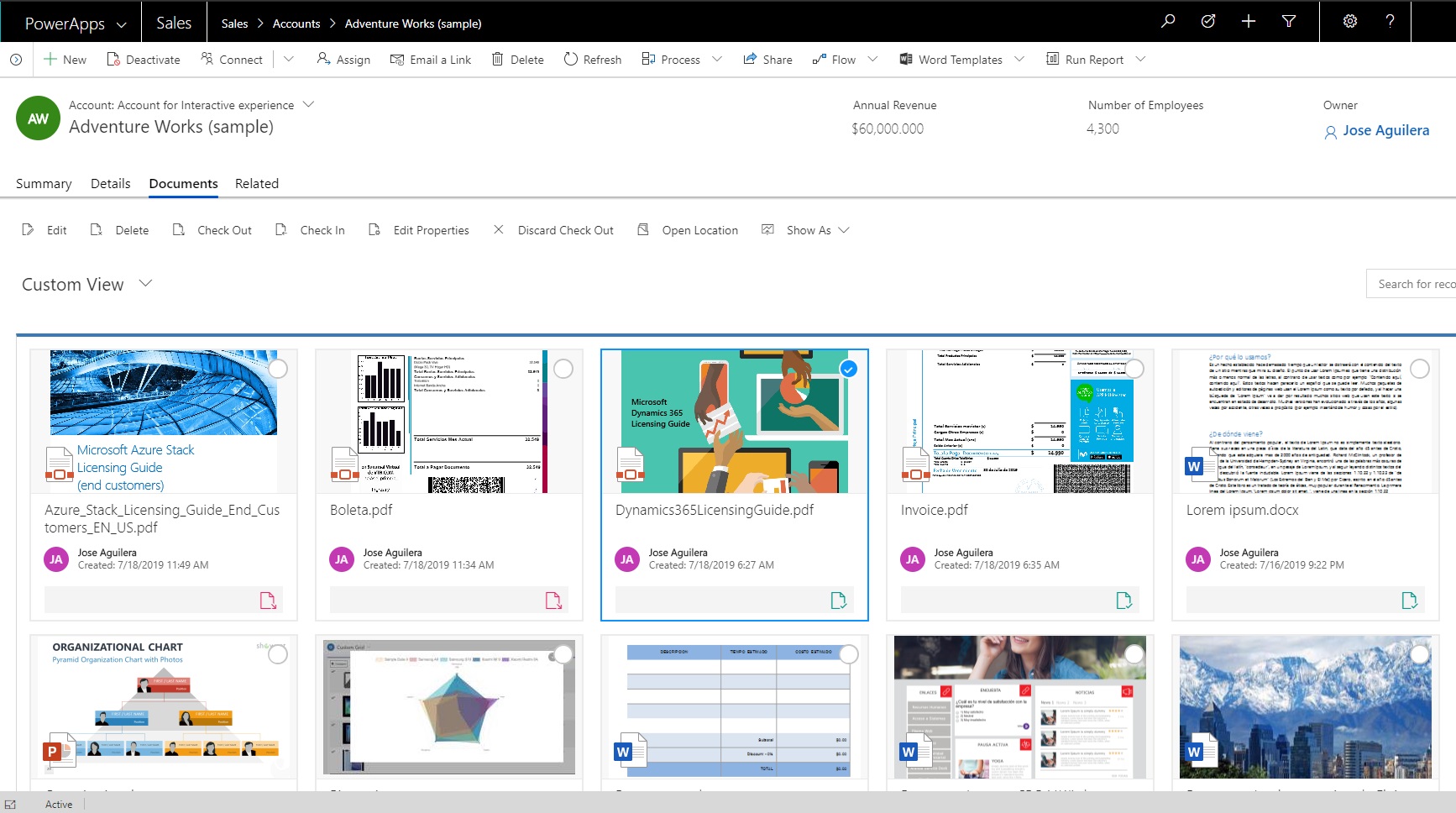Click Sales breadcrumb link
1456x813 pixels.
point(234,24)
